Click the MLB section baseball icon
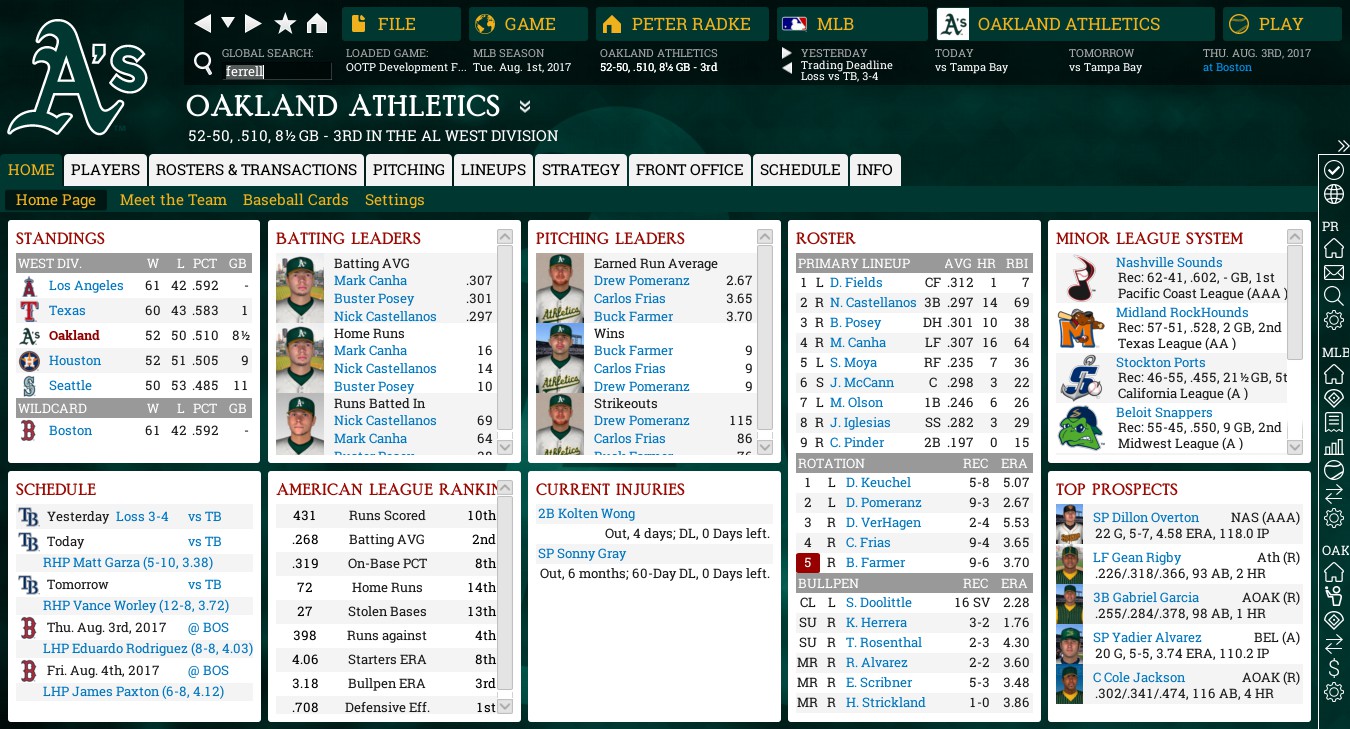 1333,470
